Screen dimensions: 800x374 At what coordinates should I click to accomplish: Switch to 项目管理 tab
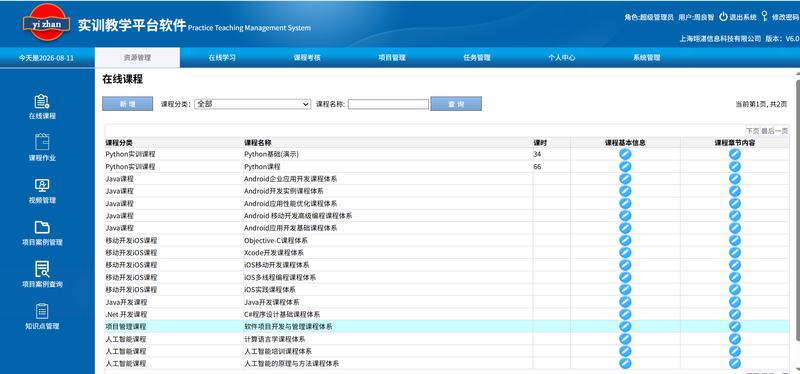click(x=392, y=58)
